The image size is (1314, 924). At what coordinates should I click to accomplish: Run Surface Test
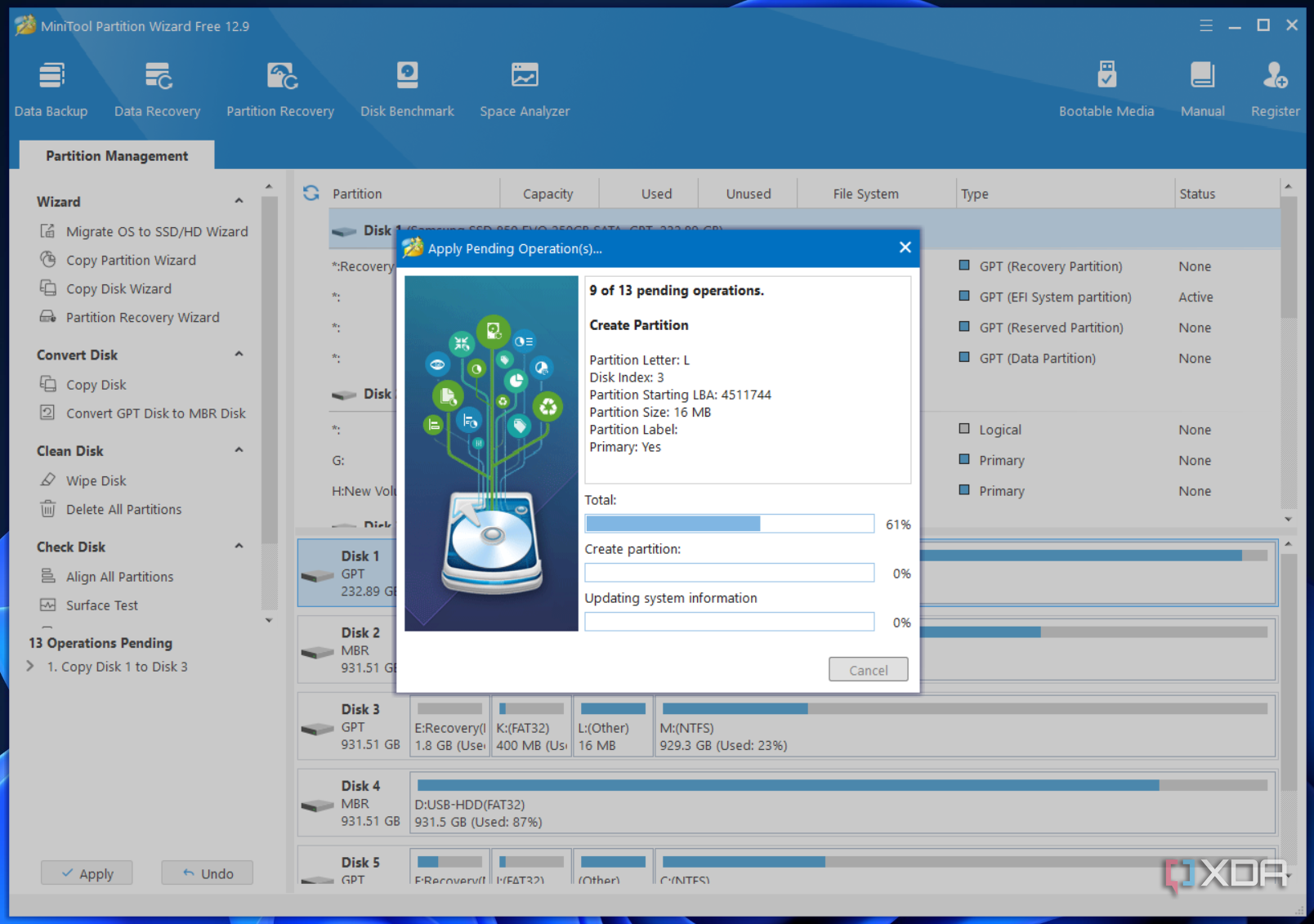(89, 605)
